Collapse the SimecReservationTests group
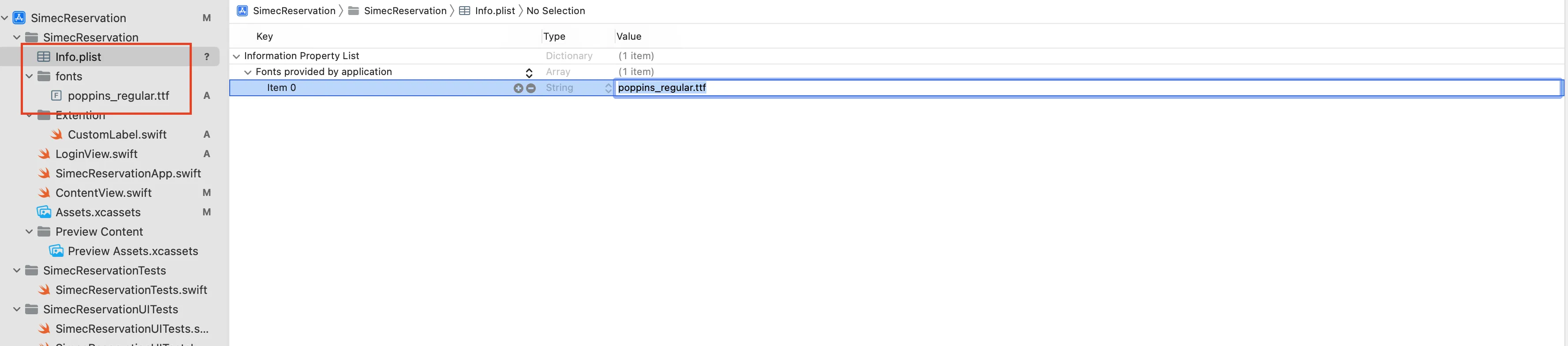 (x=17, y=271)
